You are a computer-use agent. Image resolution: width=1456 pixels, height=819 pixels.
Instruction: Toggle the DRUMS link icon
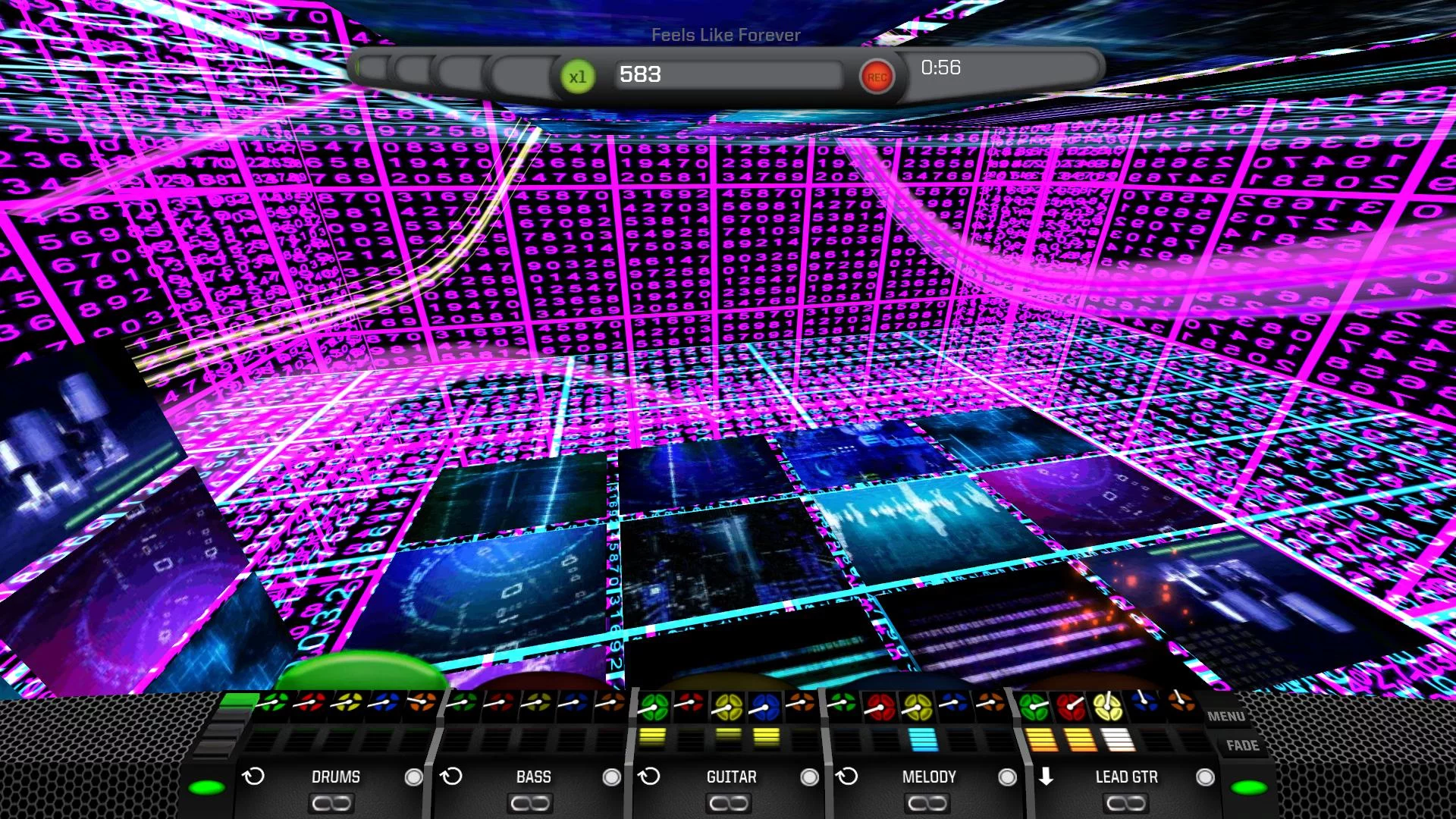(x=332, y=803)
